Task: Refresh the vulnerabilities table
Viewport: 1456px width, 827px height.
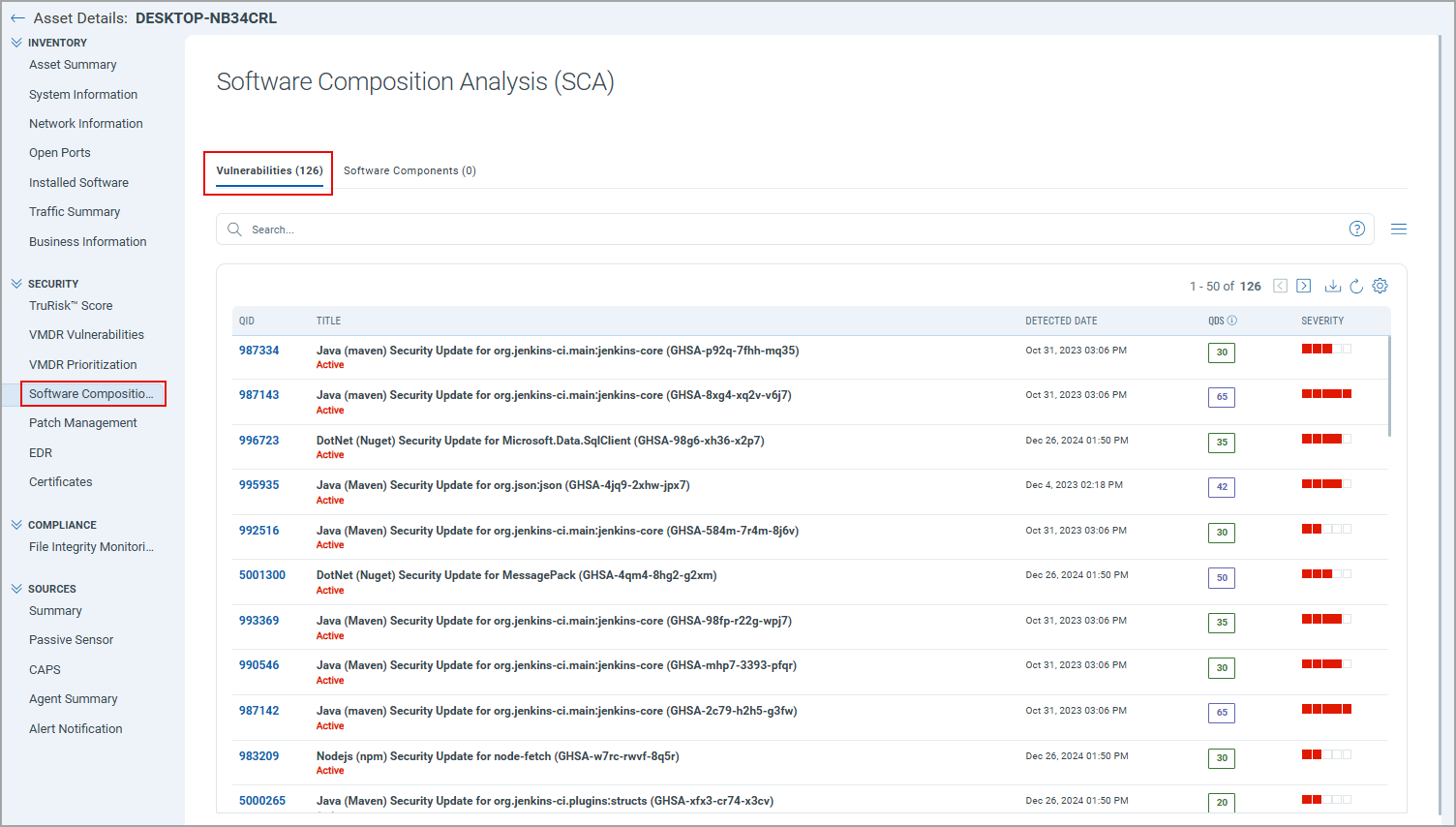Action: [x=1356, y=286]
